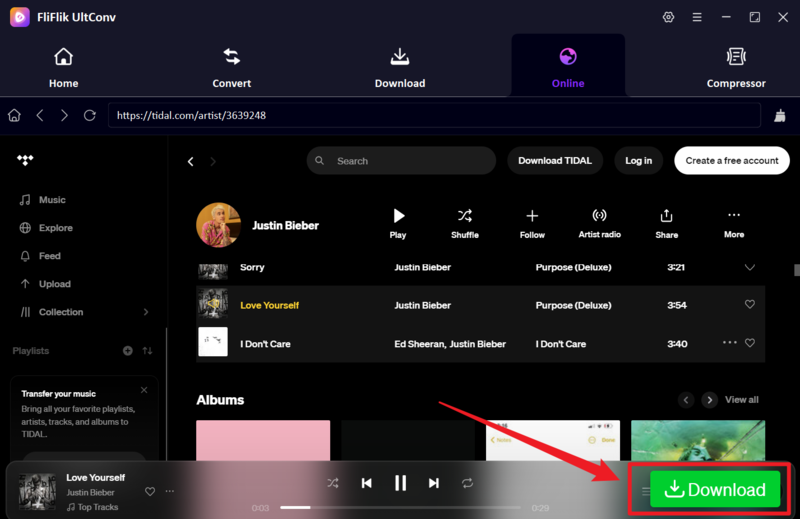This screenshot has width=800, height=519.
Task: Click the TIDAL Search field
Action: [401, 161]
